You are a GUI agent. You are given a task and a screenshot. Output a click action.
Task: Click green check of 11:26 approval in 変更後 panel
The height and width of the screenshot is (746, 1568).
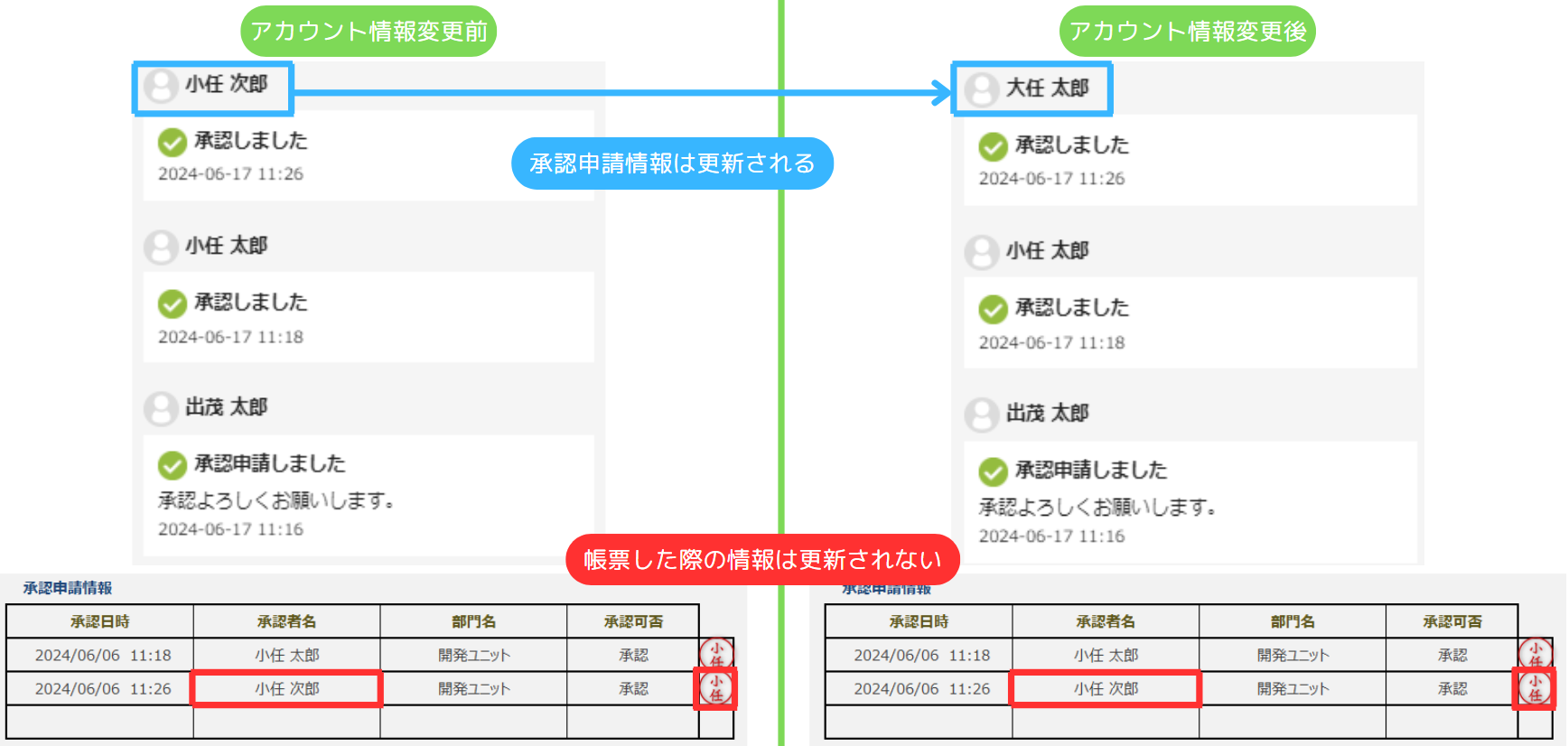994,146
